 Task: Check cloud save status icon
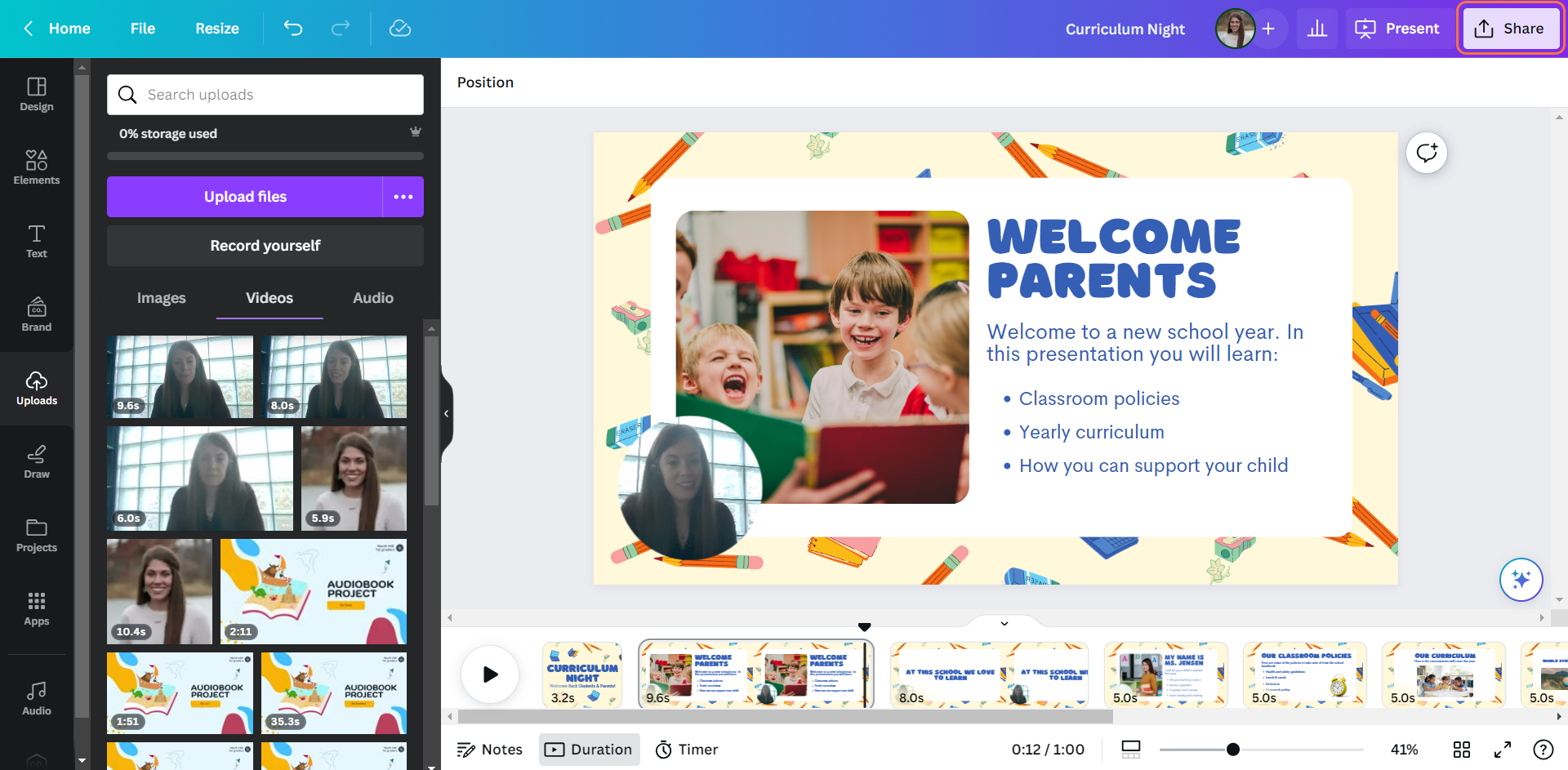point(400,29)
